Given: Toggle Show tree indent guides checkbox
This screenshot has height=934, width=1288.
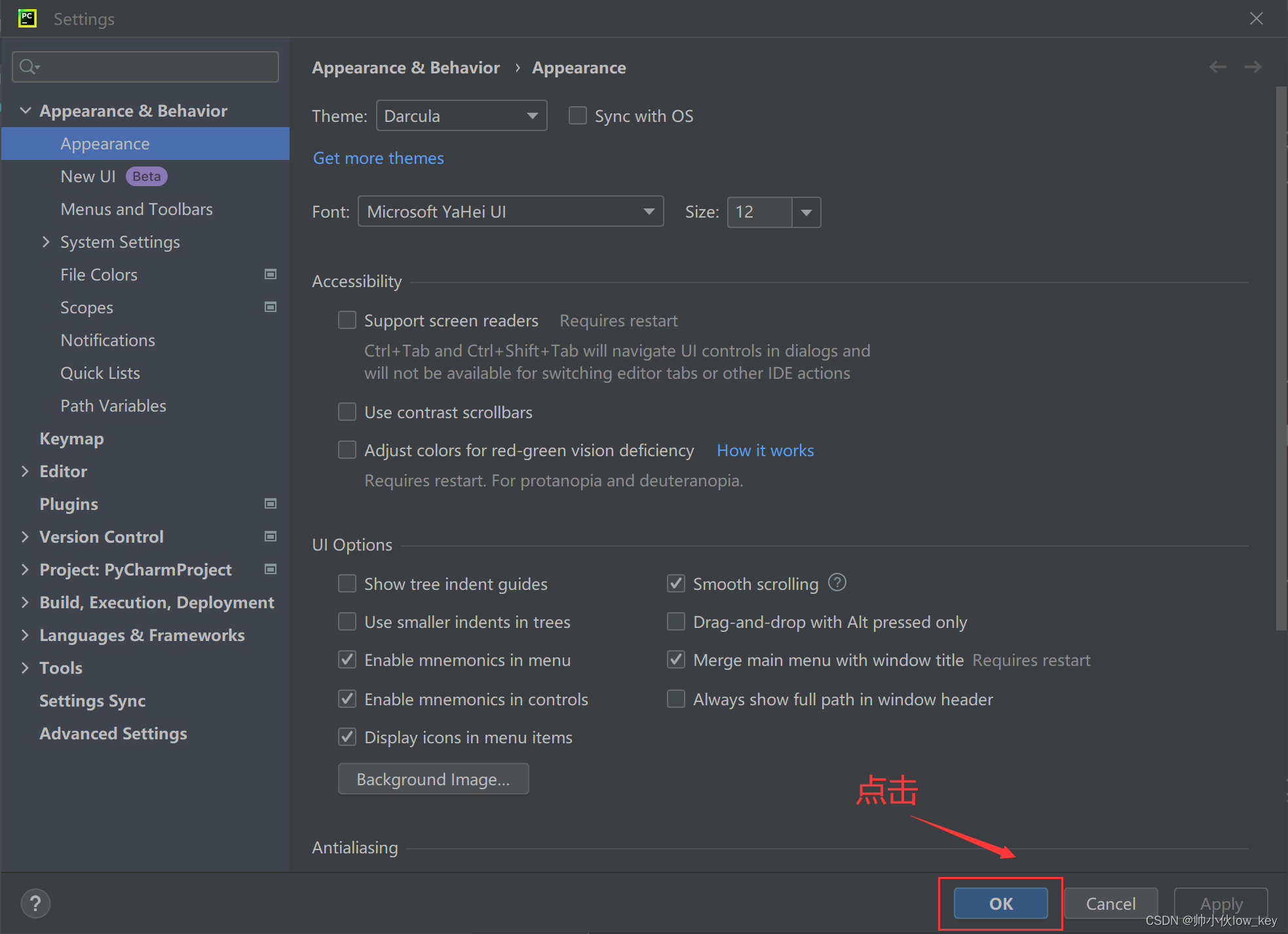Looking at the screenshot, I should (347, 583).
